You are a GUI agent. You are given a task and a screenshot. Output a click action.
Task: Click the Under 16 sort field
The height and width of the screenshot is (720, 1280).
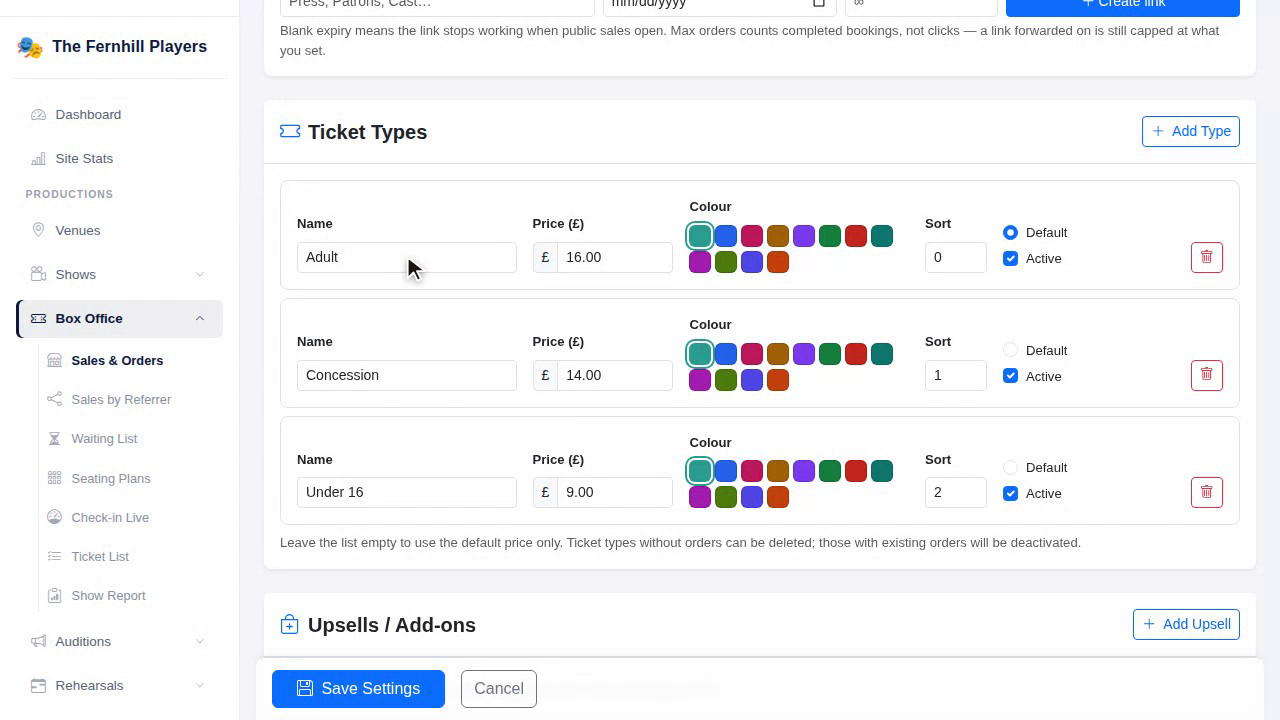tap(956, 492)
